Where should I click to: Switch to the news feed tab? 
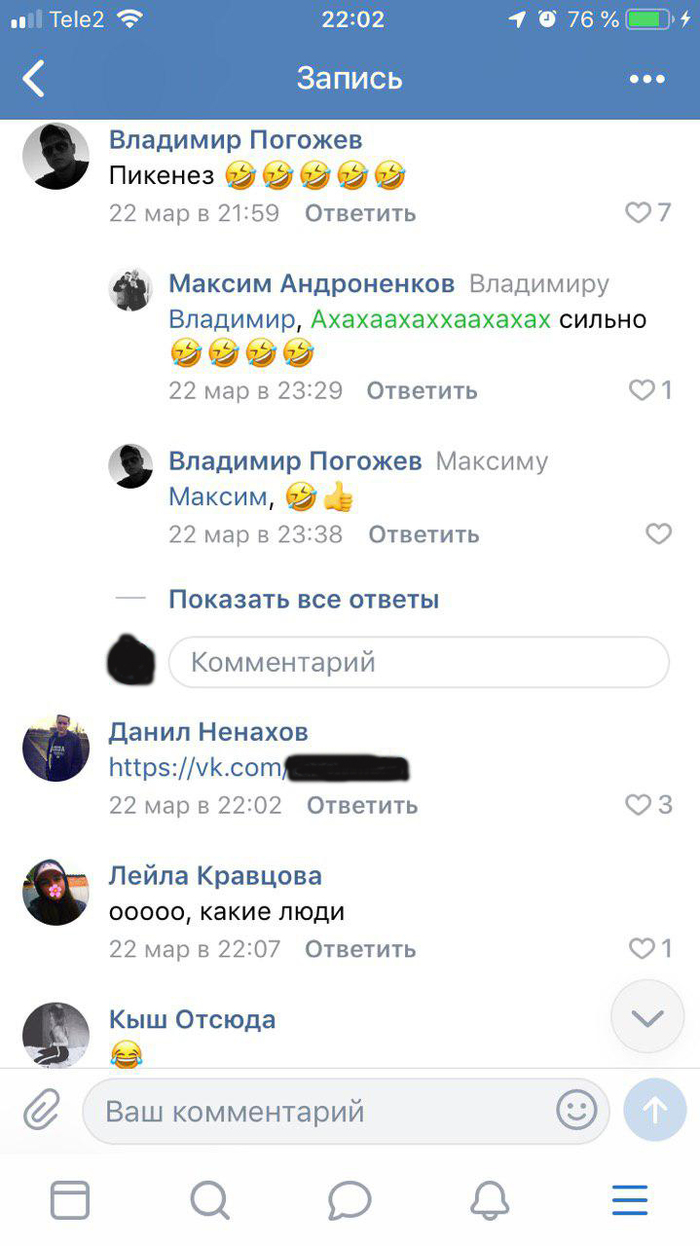(70, 1200)
